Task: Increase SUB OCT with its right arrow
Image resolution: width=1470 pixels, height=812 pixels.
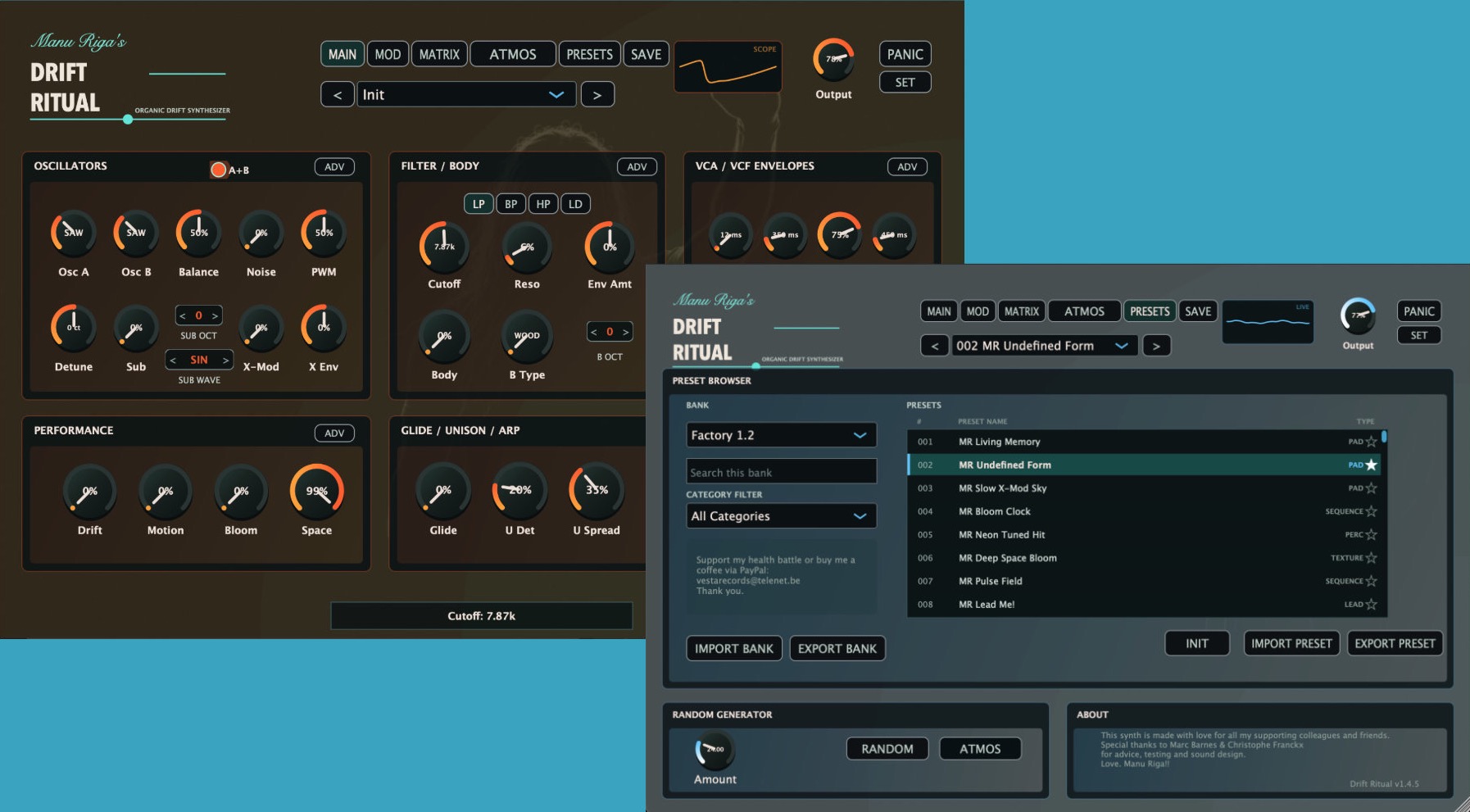Action: [215, 315]
